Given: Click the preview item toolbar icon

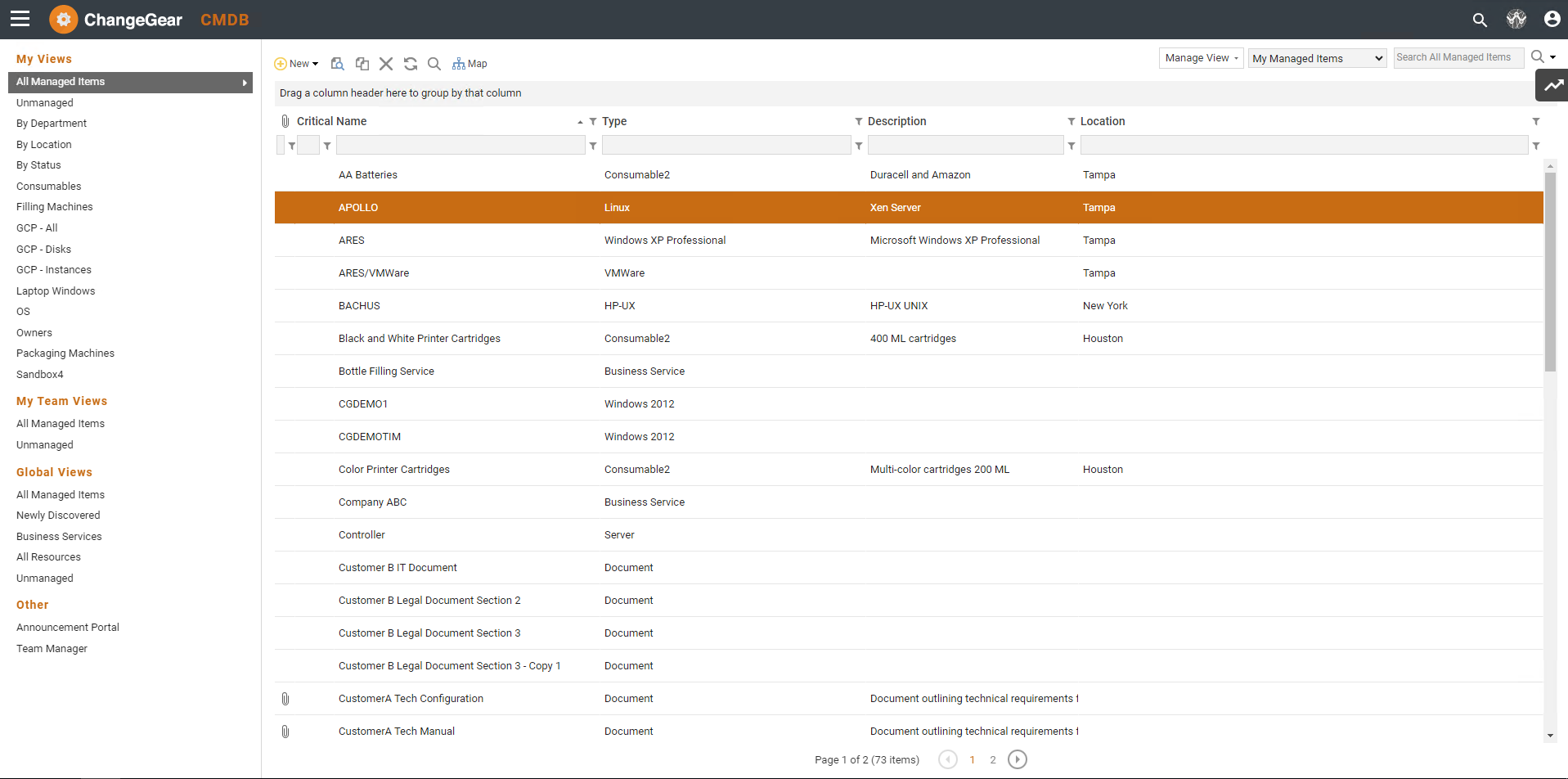Looking at the screenshot, I should [337, 64].
